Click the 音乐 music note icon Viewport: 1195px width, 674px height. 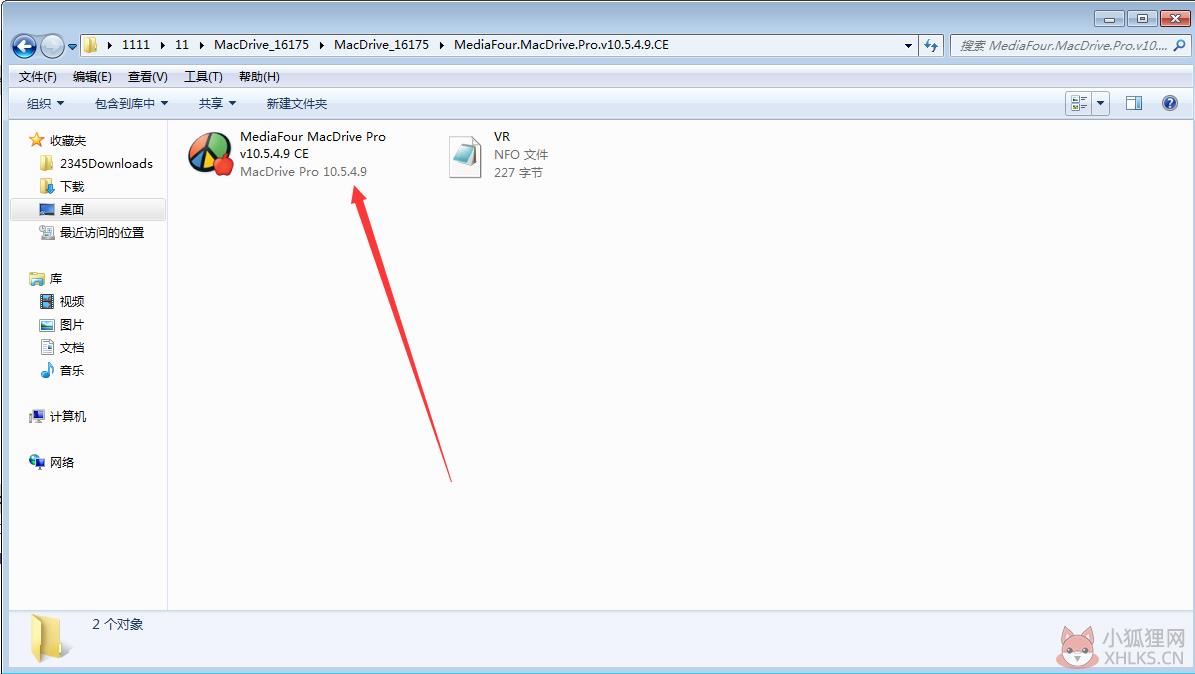click(46, 370)
